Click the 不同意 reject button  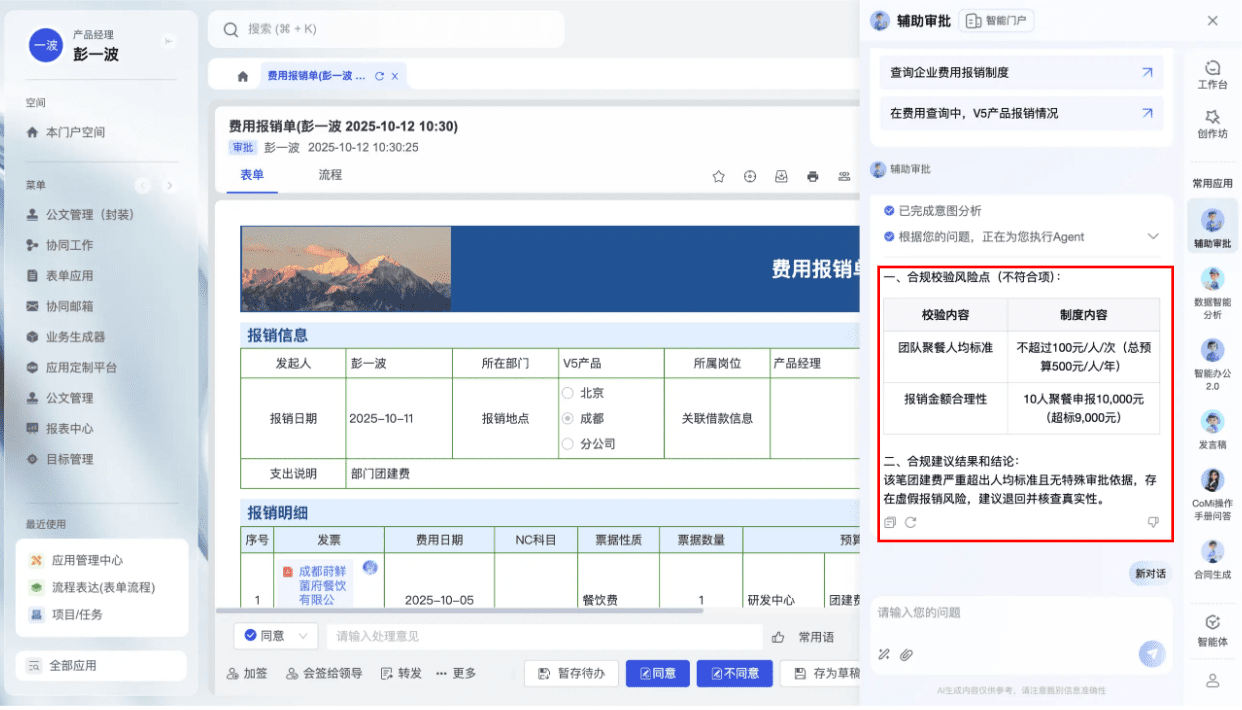click(735, 674)
